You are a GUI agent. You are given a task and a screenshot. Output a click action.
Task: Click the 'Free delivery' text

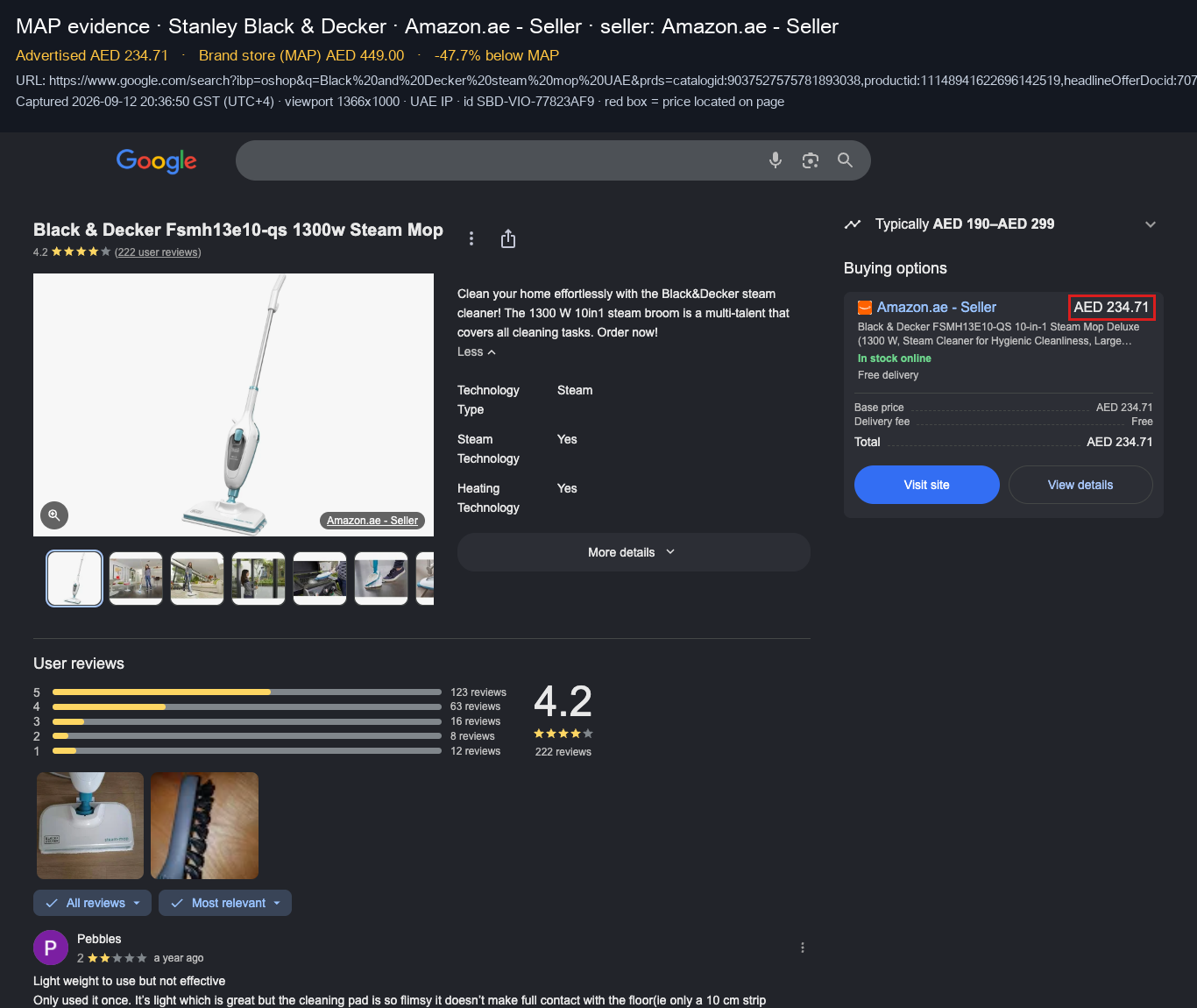click(889, 375)
